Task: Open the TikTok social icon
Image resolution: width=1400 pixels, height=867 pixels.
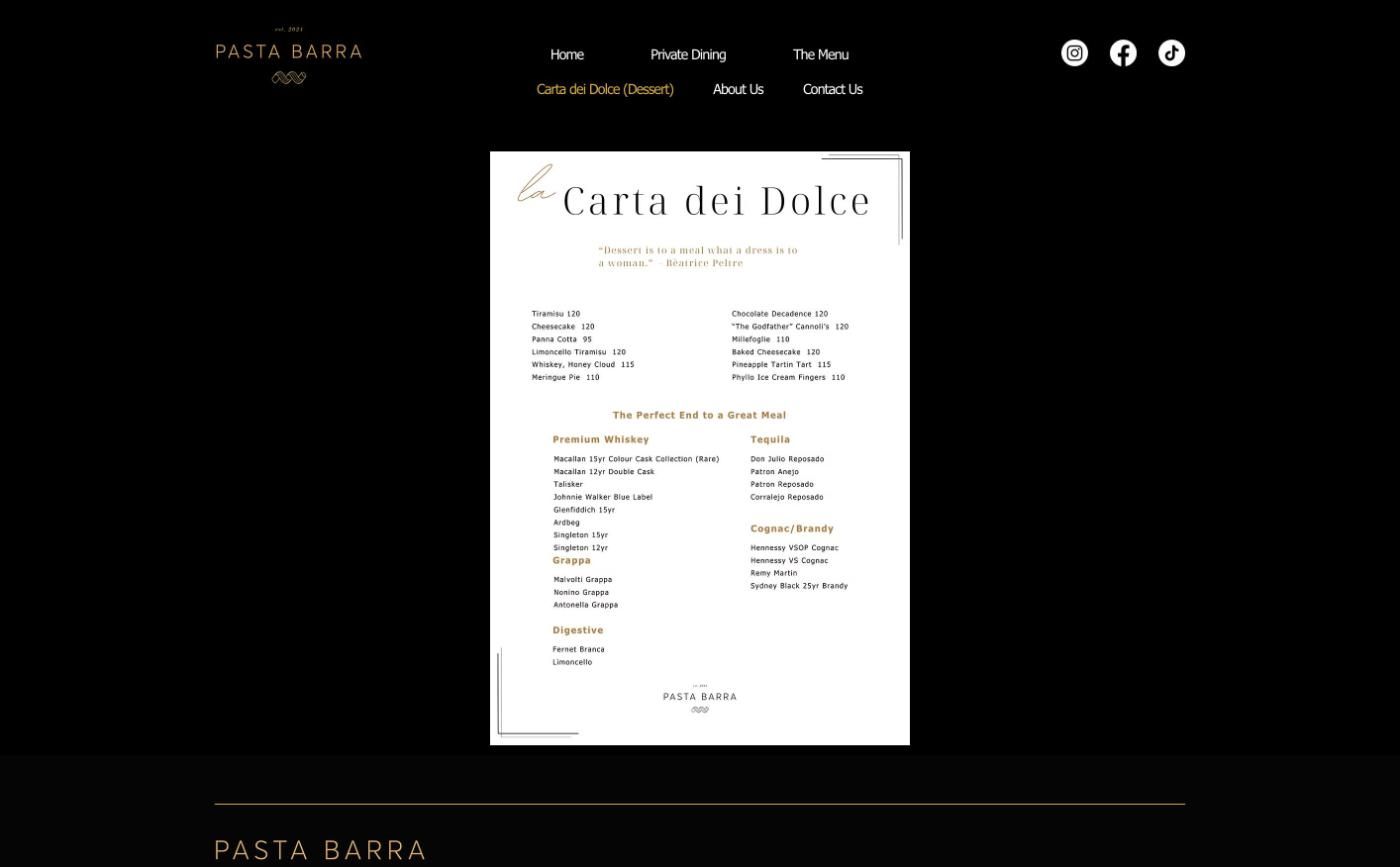Action: point(1171,53)
